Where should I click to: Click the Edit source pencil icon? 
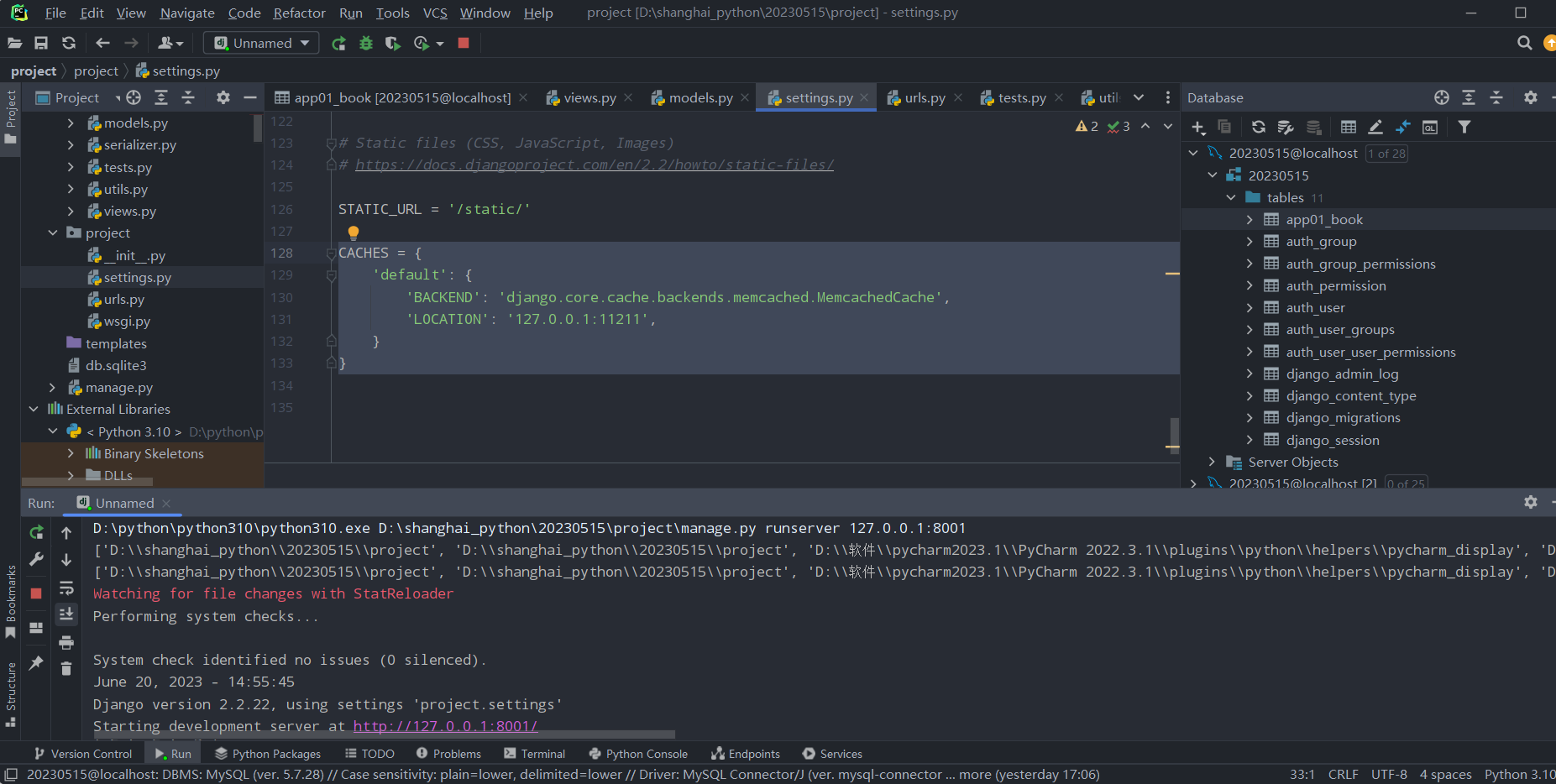pos(1375,127)
